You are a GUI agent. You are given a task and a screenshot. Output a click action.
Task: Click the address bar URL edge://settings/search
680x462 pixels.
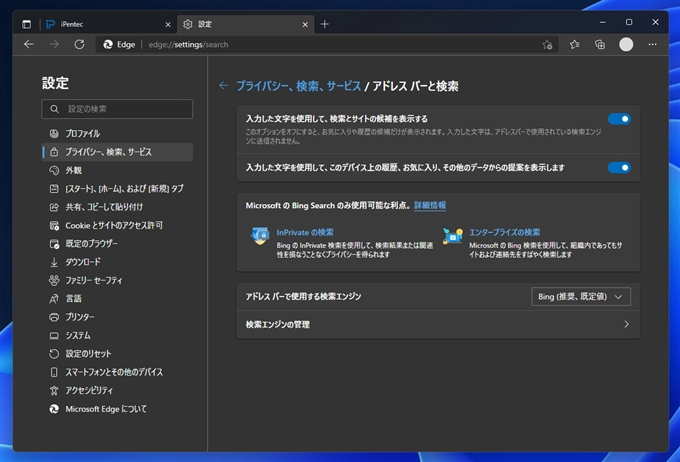pos(188,45)
